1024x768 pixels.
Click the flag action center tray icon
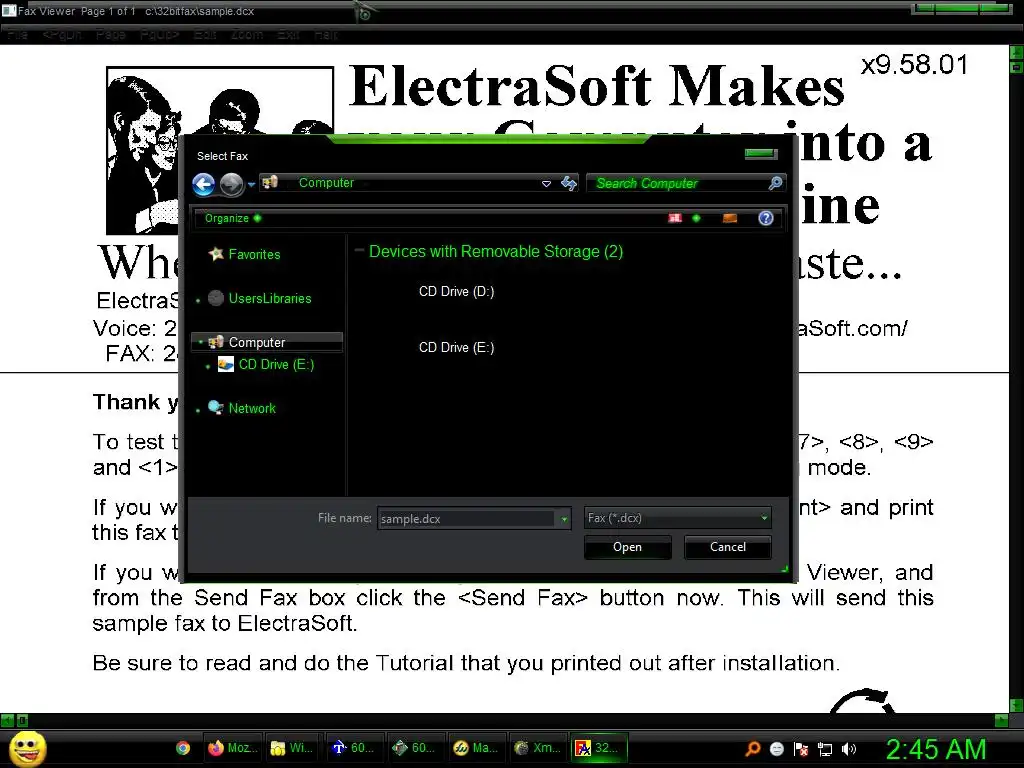[801, 749]
